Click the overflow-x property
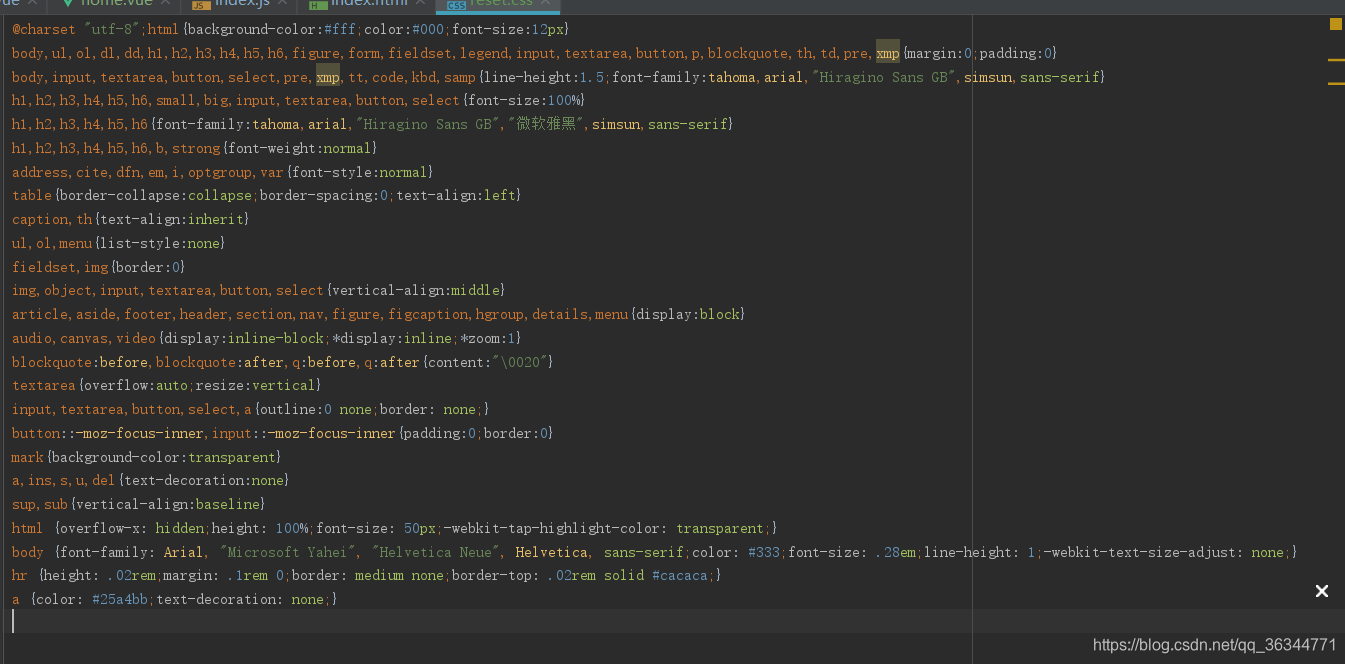 pyautogui.click(x=104, y=528)
